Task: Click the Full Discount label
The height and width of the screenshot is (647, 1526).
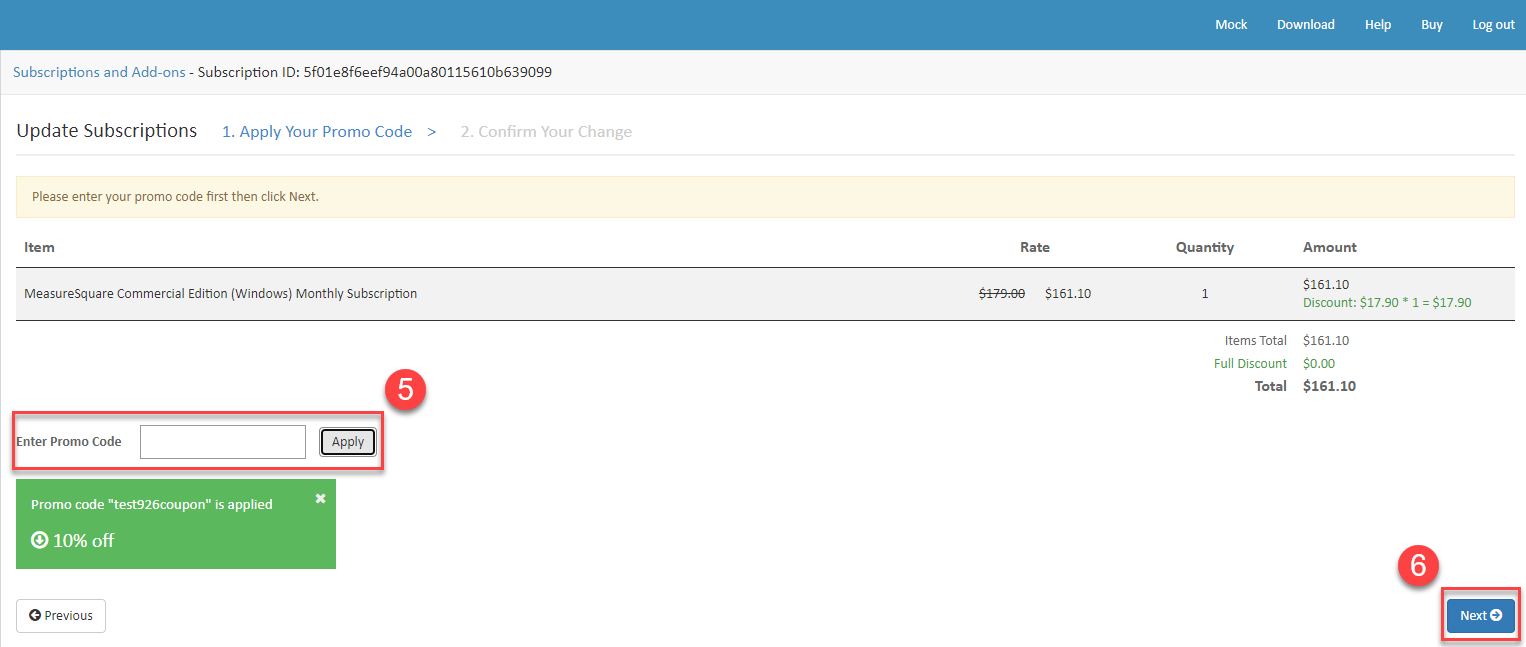Action: pos(1250,364)
